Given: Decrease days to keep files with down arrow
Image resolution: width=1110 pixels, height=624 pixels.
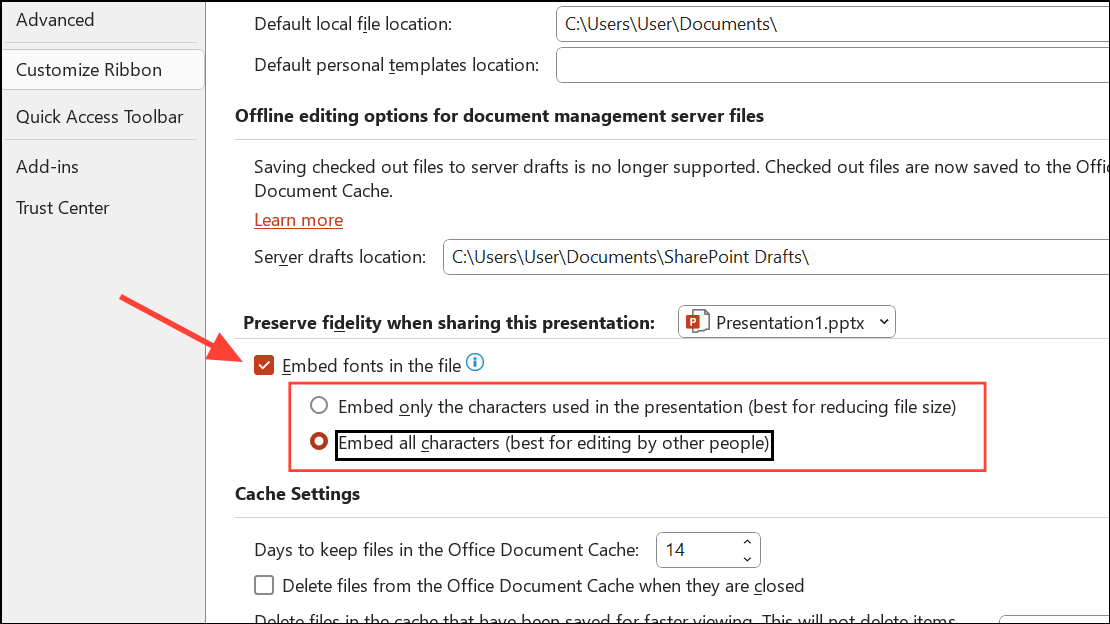Looking at the screenshot, I should pyautogui.click(x=748, y=557).
